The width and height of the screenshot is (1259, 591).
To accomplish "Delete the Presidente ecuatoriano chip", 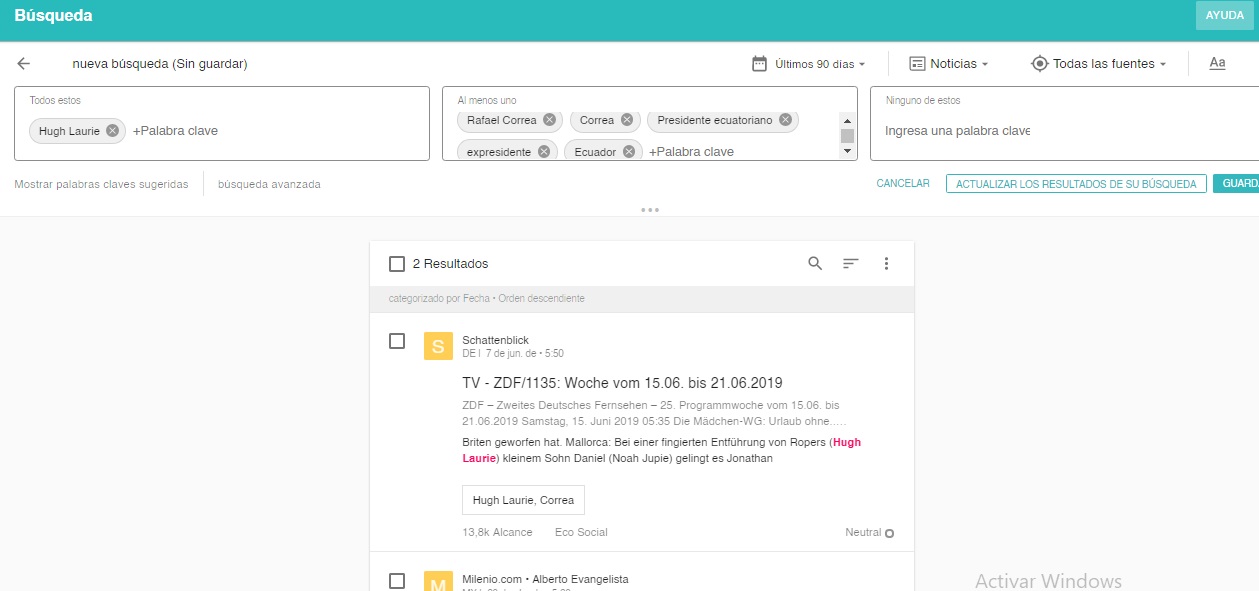I will (x=786, y=120).
